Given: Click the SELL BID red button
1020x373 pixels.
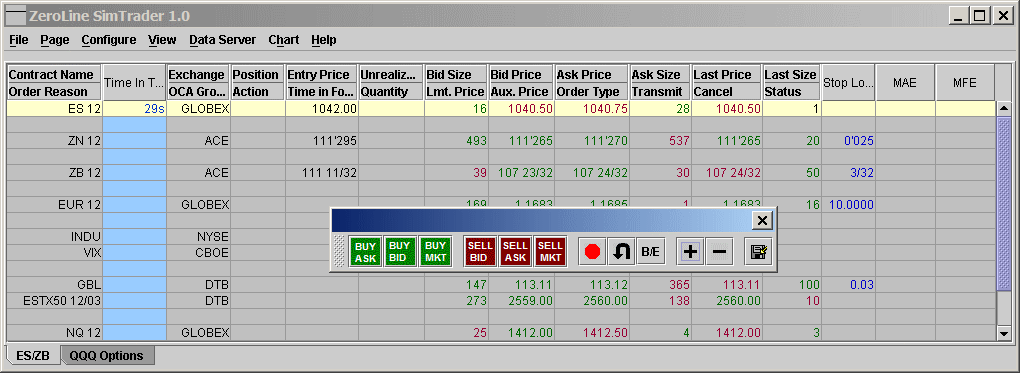Looking at the screenshot, I should pos(480,252).
